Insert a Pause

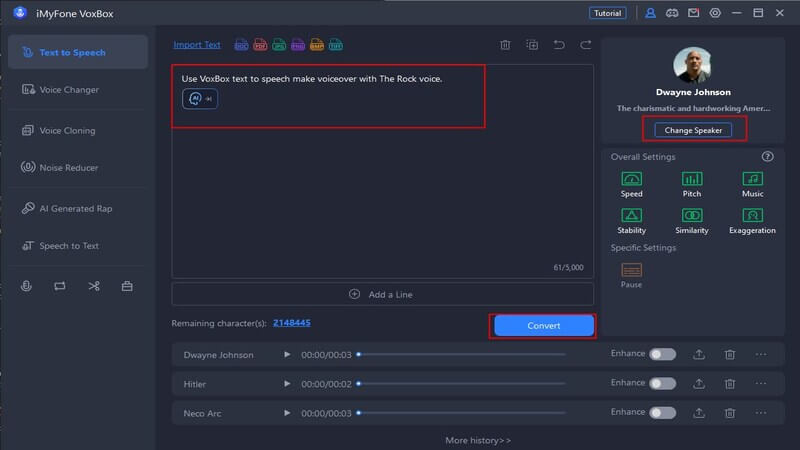pyautogui.click(x=632, y=276)
